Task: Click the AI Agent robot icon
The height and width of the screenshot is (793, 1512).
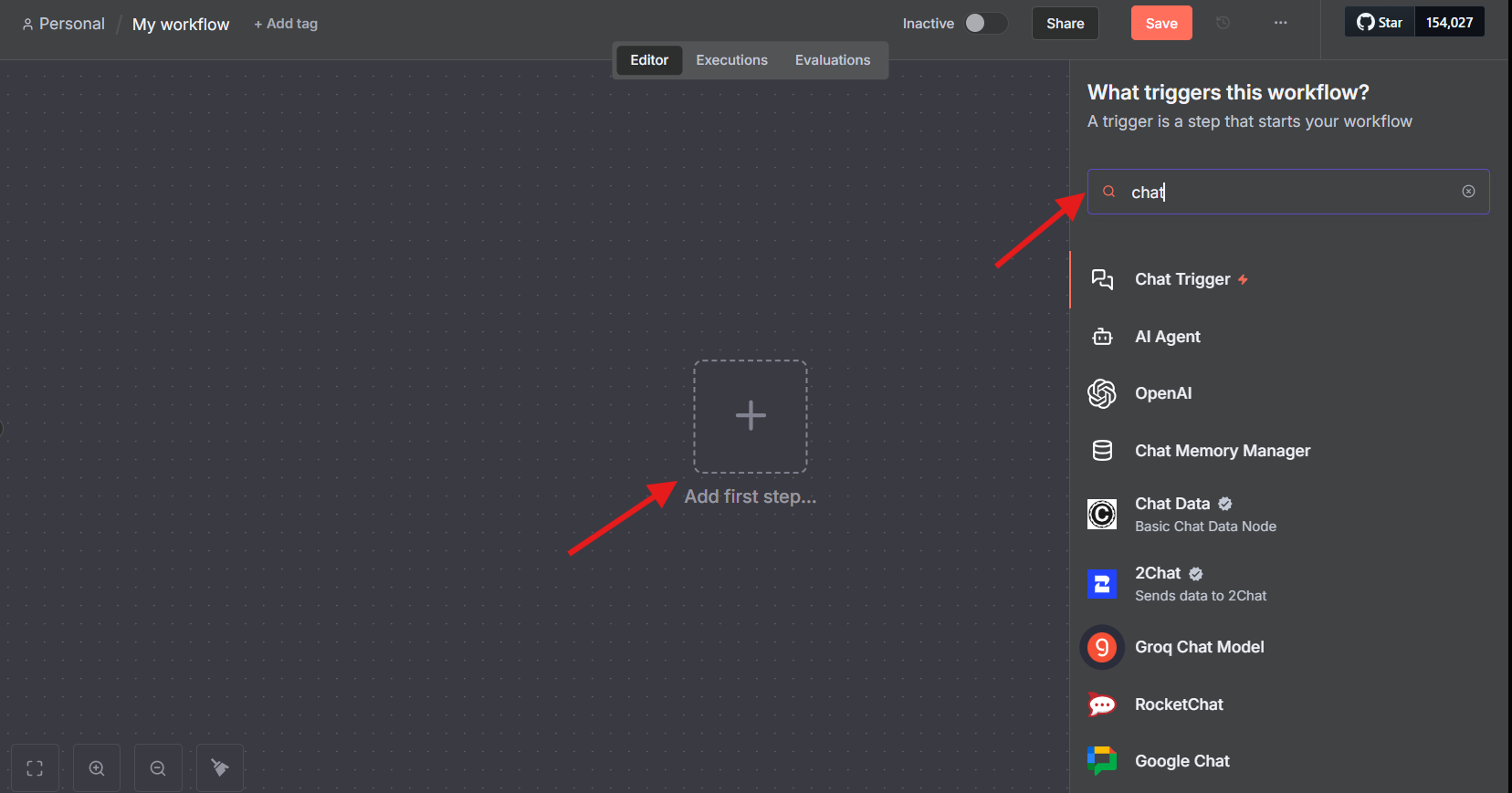Action: point(1102,337)
